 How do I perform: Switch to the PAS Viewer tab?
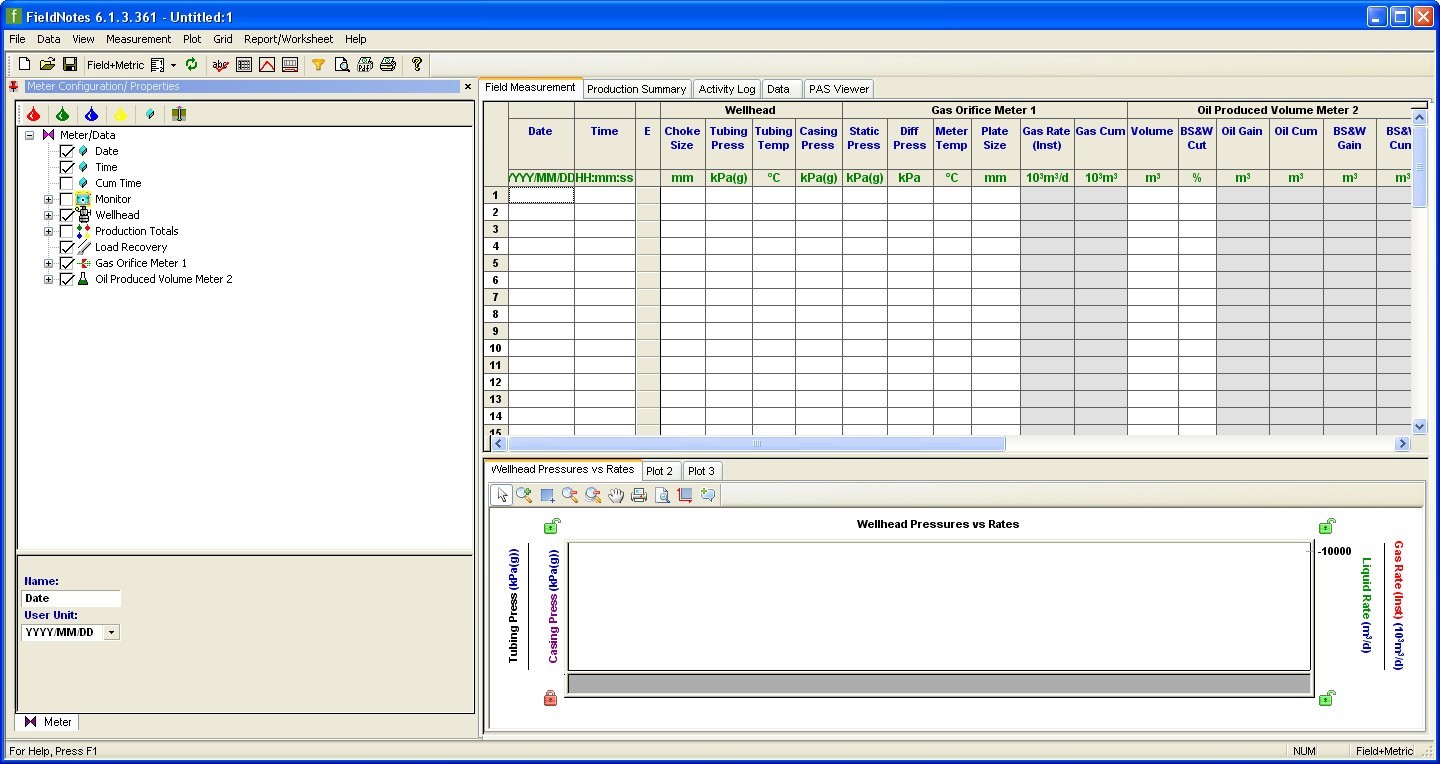pos(839,89)
